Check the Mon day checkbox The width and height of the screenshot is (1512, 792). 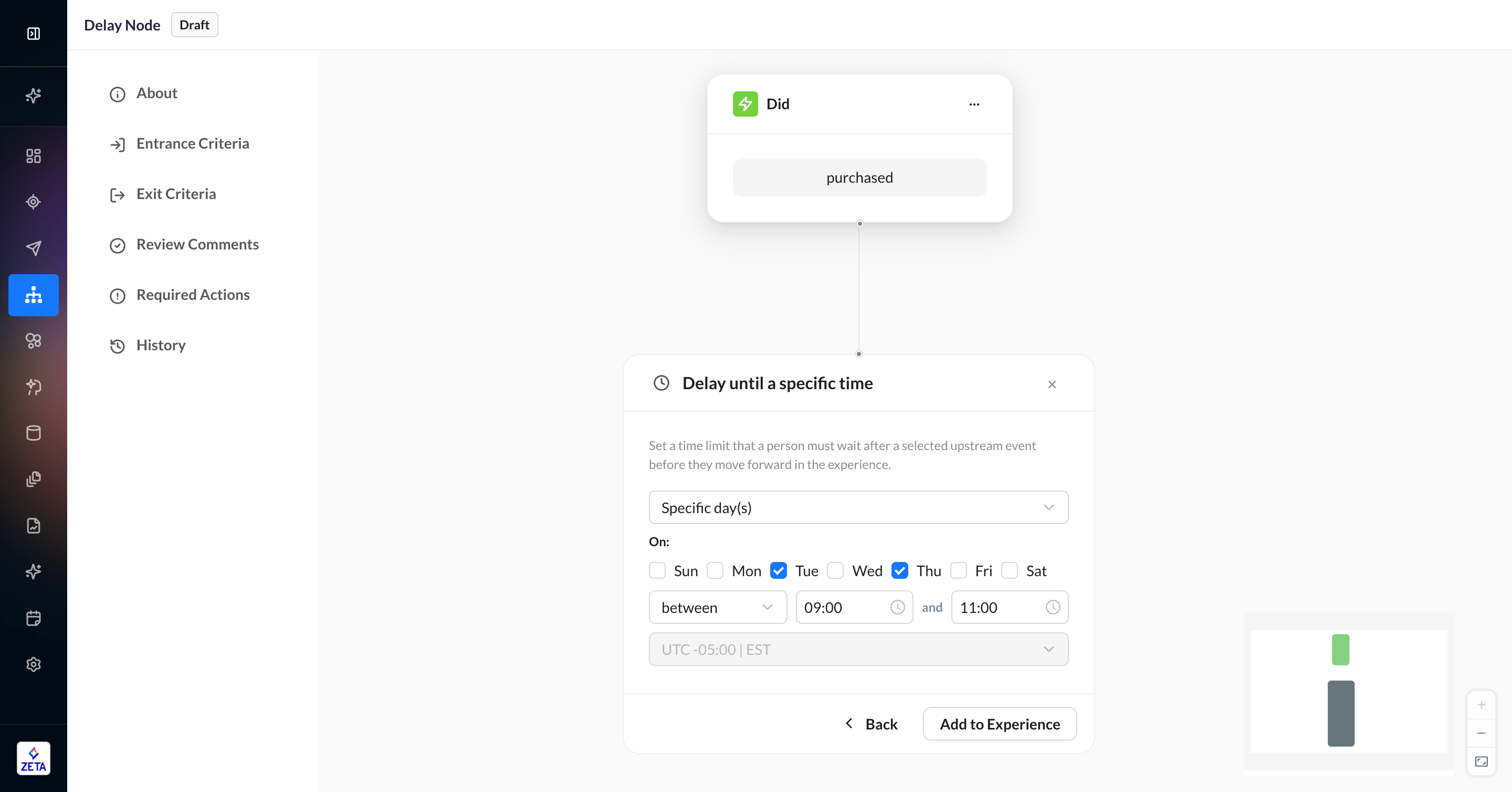pyautogui.click(x=715, y=571)
